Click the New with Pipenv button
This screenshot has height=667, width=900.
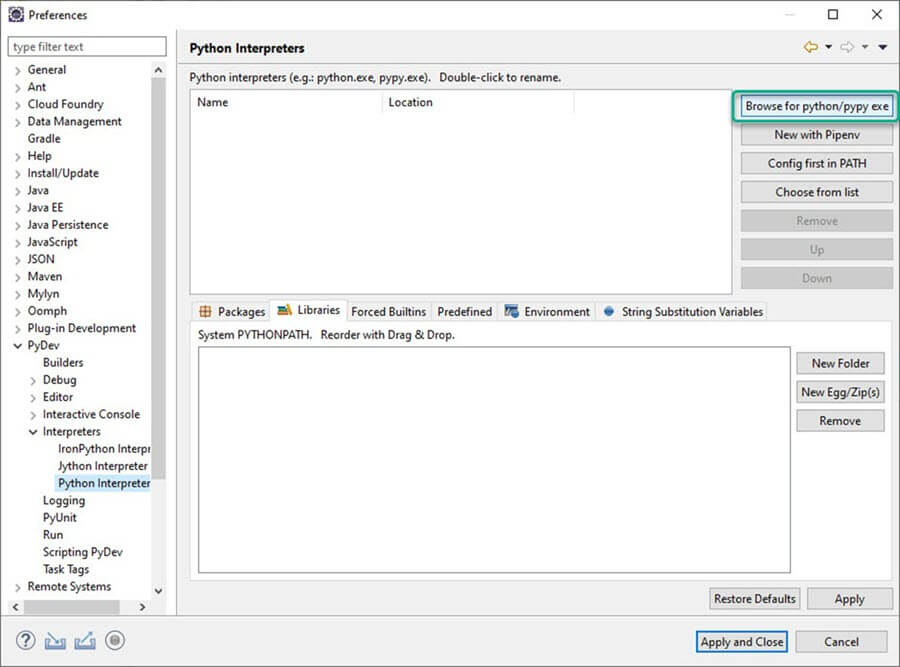[x=816, y=135]
